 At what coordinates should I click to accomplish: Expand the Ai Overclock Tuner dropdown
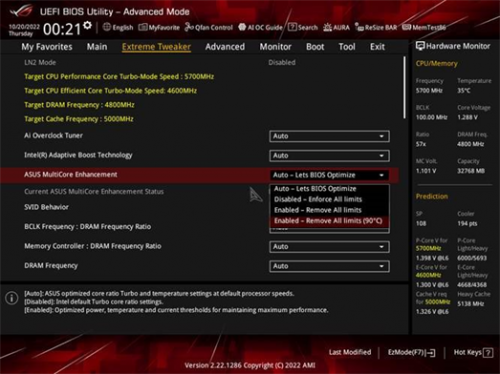coord(329,136)
